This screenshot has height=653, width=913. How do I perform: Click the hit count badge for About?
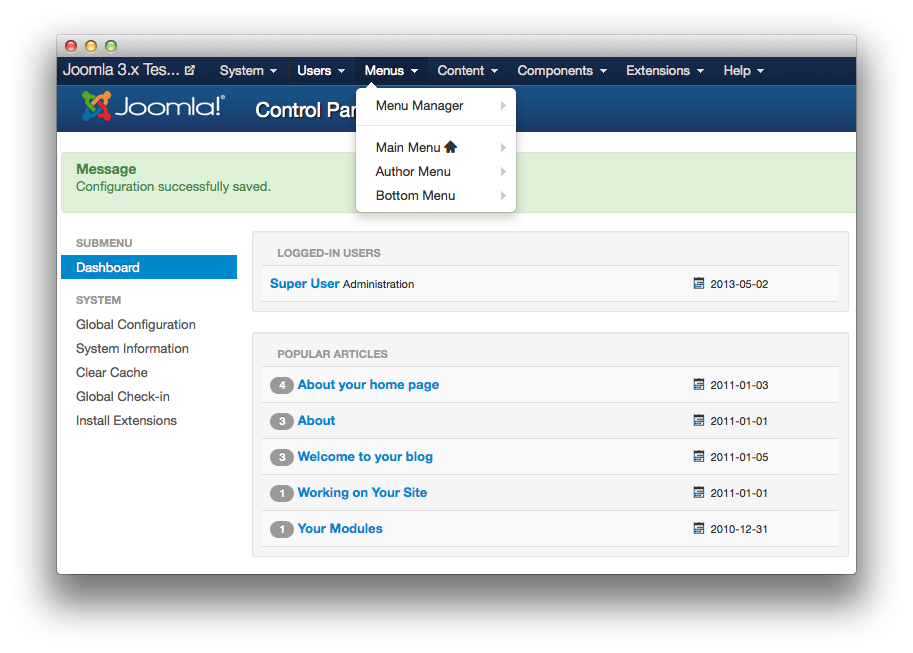[282, 421]
